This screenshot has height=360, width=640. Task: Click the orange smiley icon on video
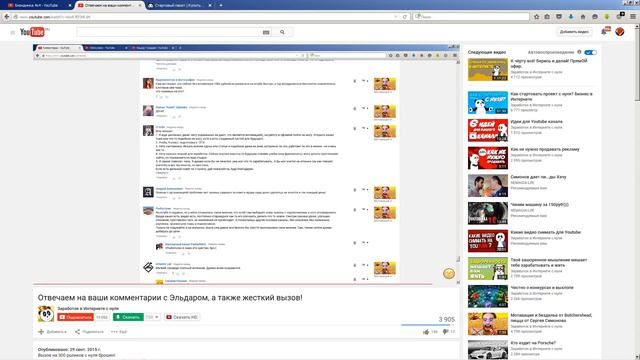pyautogui.click(x=449, y=273)
